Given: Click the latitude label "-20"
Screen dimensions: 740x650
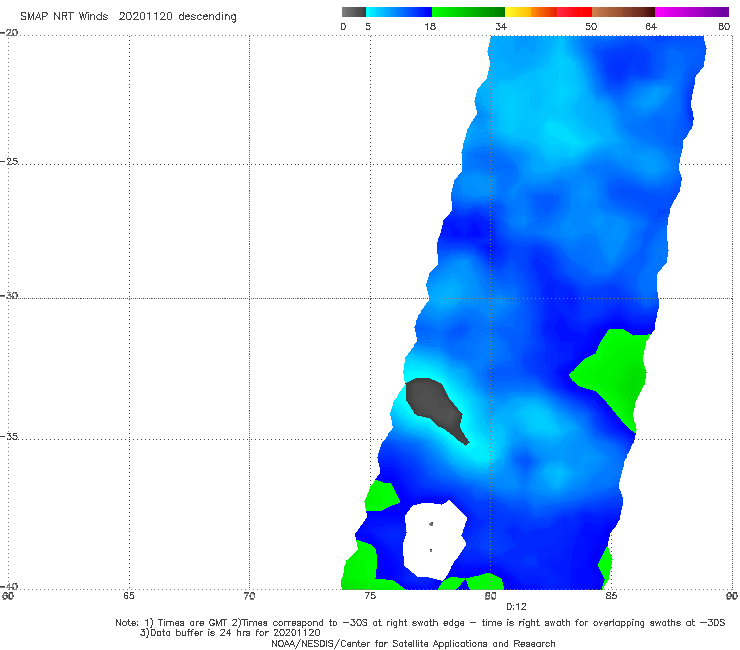Looking at the screenshot, I should click(9, 32).
